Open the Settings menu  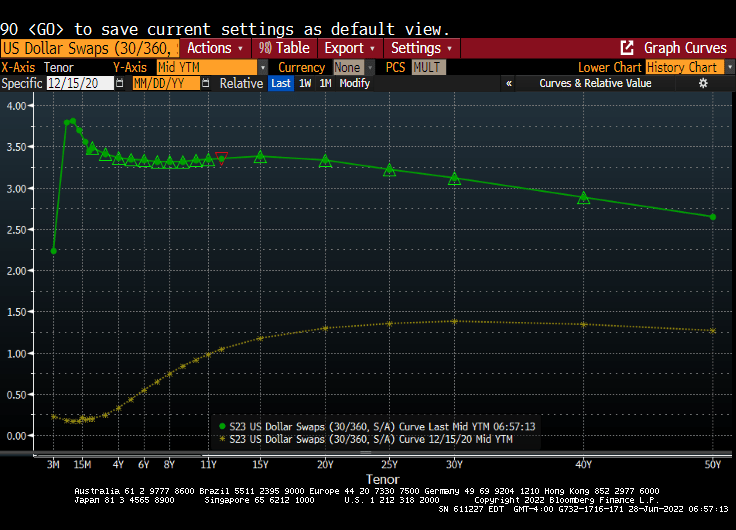(x=420, y=48)
